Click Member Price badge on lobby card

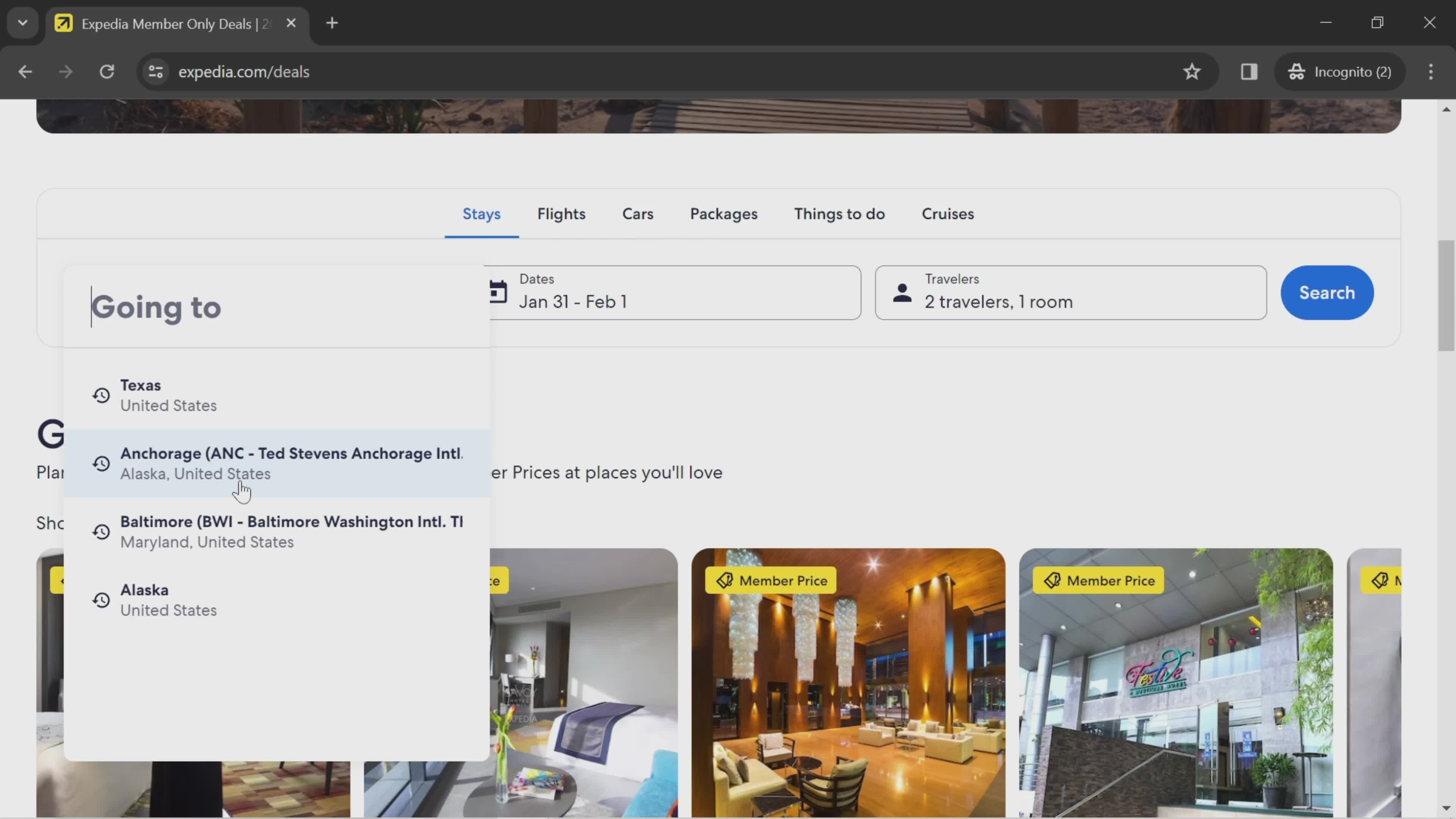(x=771, y=581)
